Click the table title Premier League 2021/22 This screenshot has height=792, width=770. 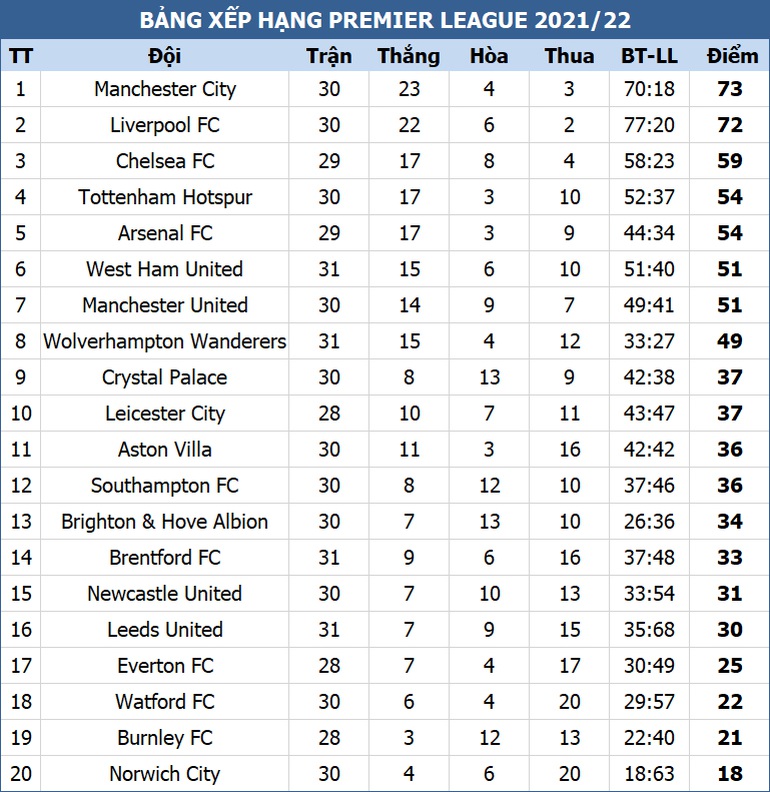click(385, 21)
